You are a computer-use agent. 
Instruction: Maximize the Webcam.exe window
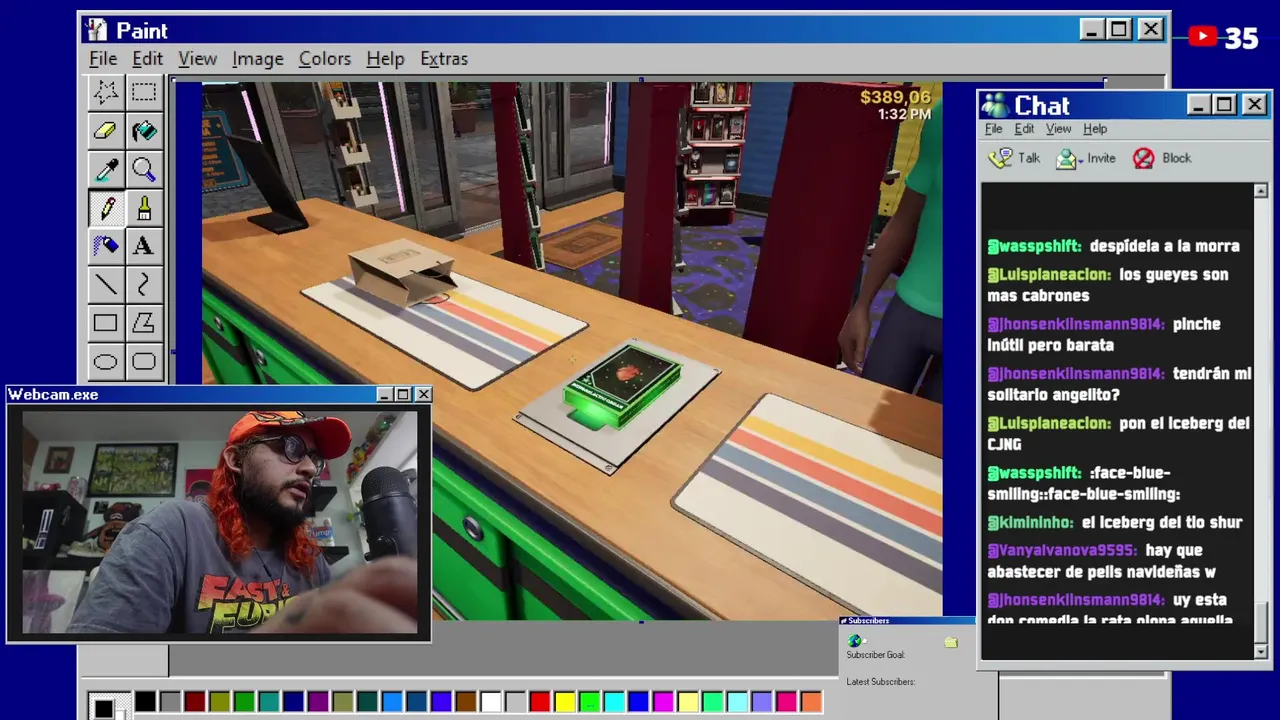click(403, 395)
